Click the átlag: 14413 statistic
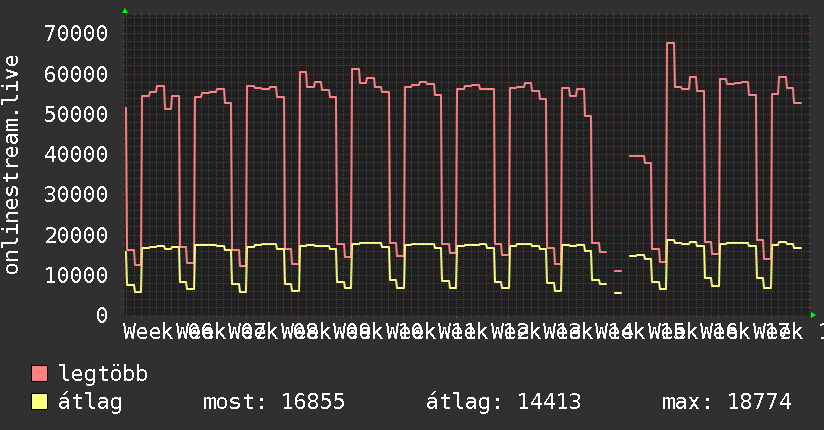Screen dimensions: 824x430 pos(503,402)
